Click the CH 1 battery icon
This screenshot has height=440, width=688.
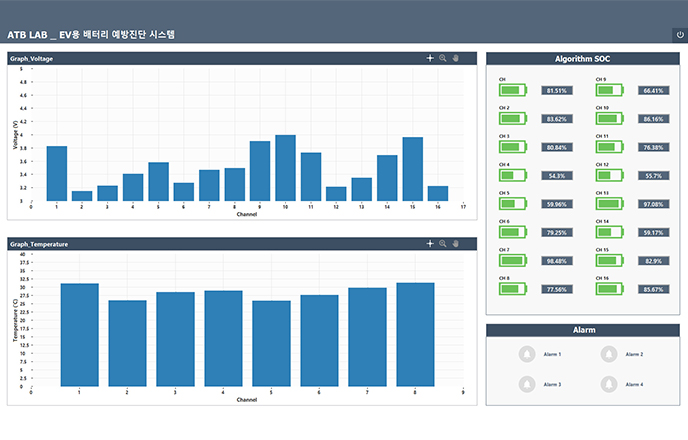(515, 90)
